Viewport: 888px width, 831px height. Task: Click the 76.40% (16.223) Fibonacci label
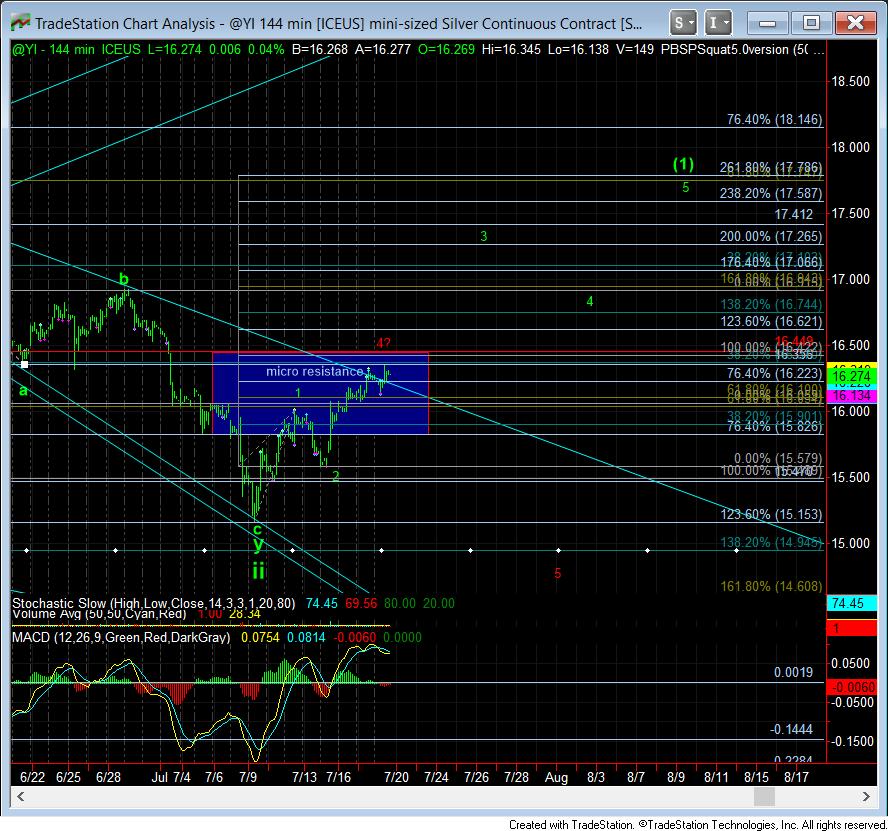774,373
